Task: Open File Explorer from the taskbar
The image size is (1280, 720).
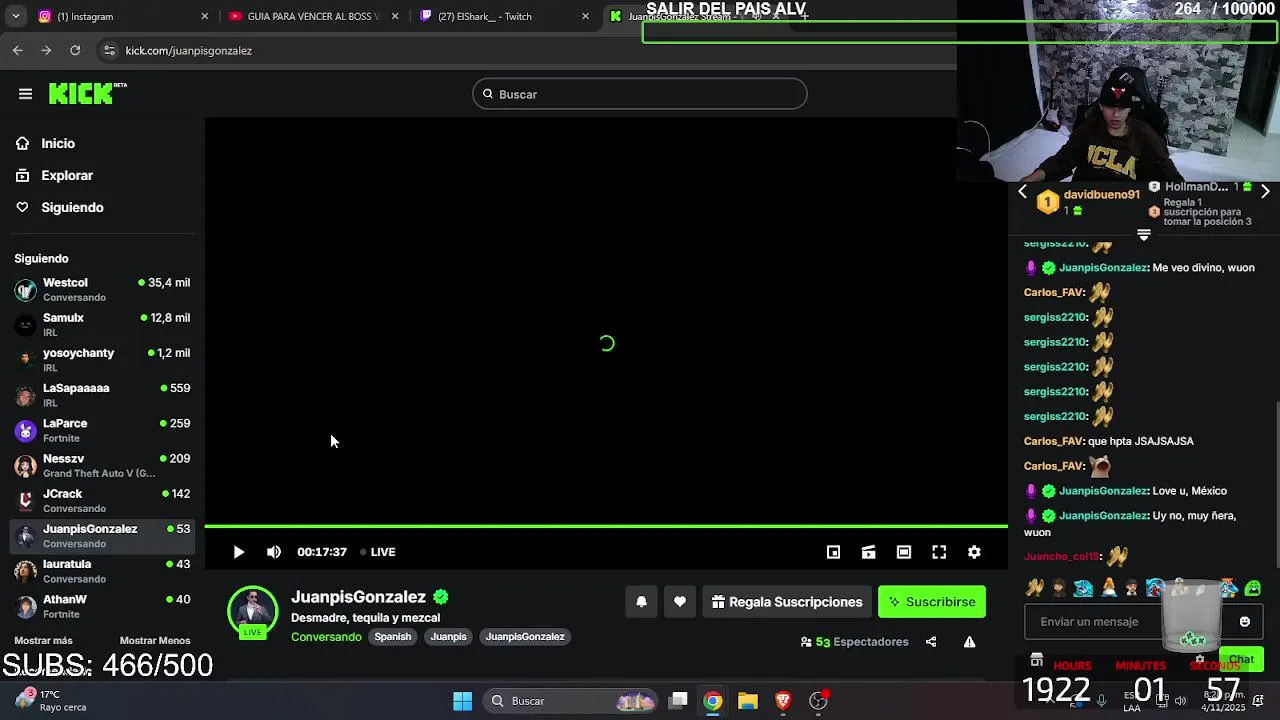Action: point(748,701)
